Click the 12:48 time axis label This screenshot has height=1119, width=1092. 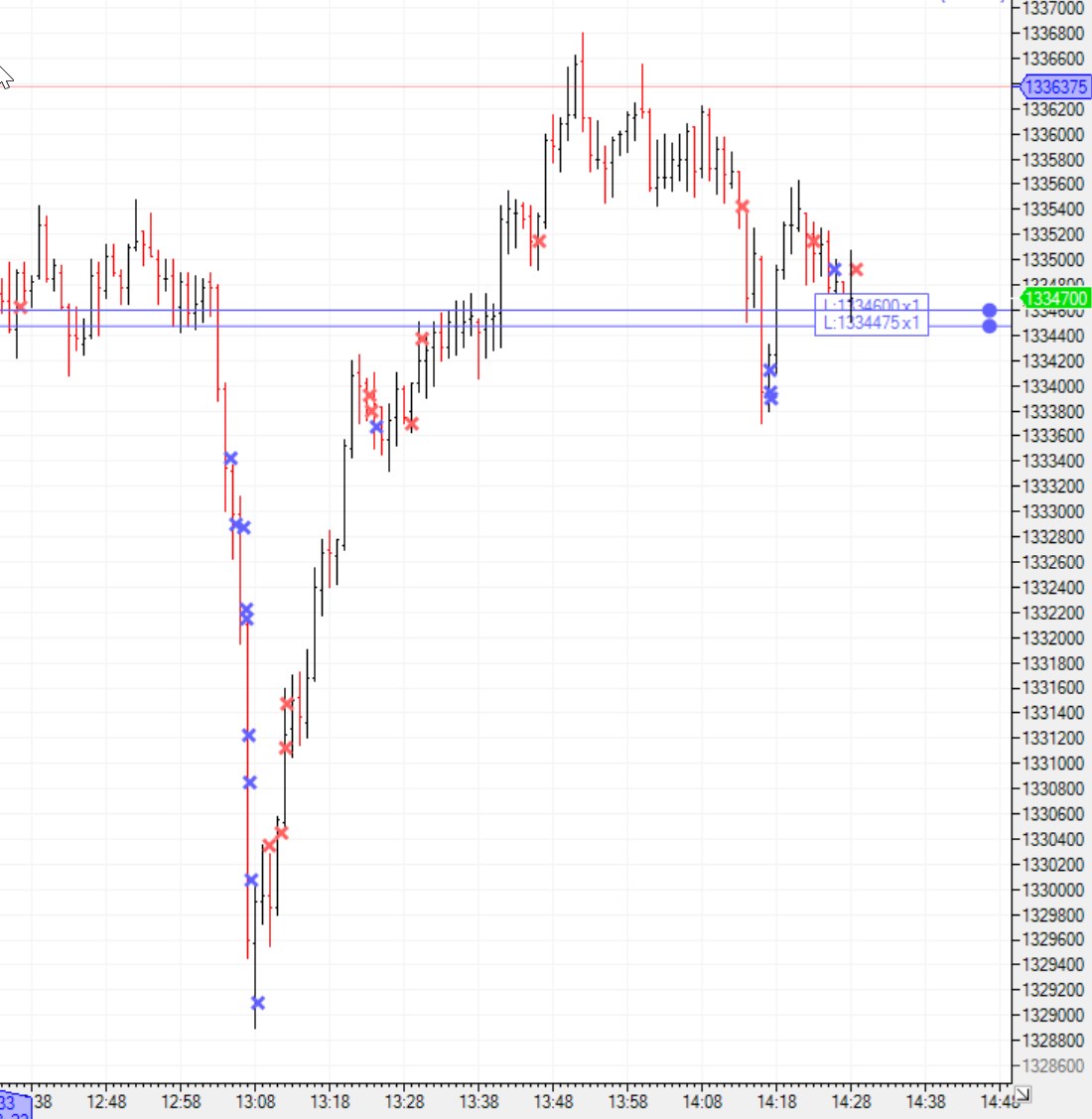(106, 1102)
